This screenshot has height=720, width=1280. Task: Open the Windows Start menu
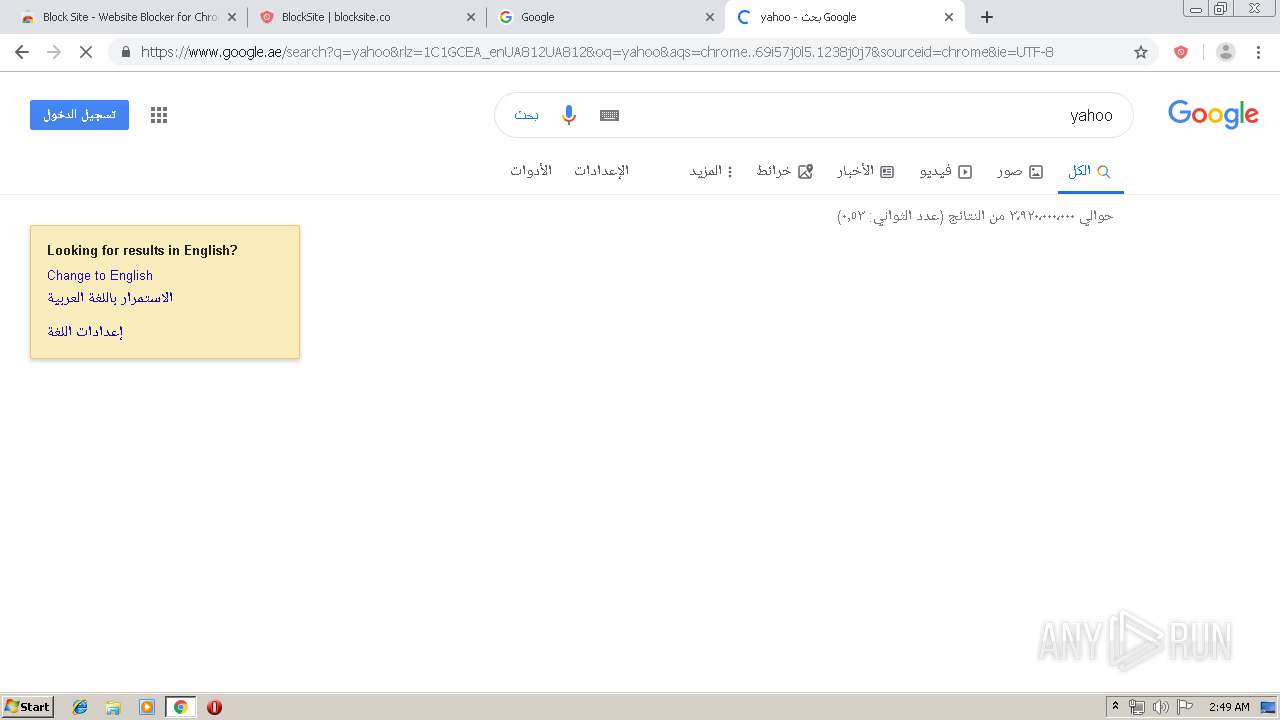point(28,707)
